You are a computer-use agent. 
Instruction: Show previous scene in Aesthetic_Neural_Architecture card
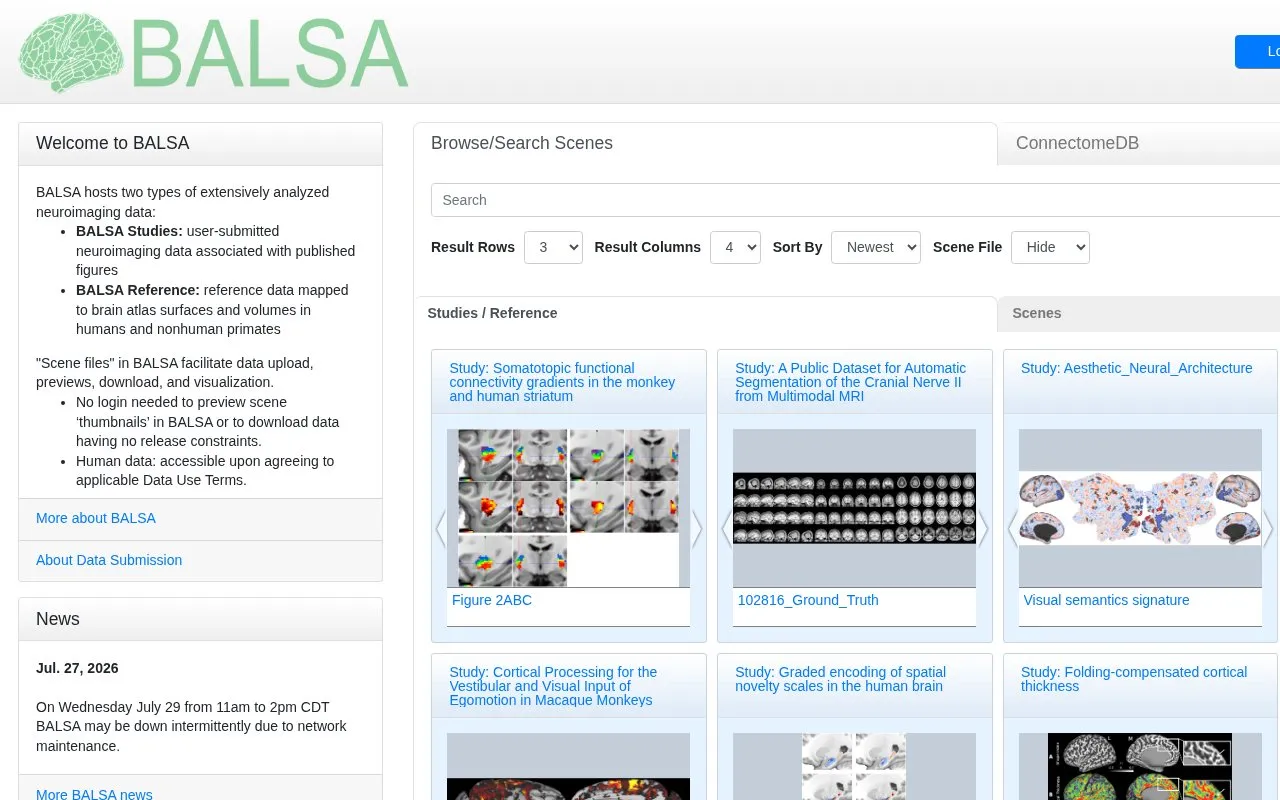1012,530
